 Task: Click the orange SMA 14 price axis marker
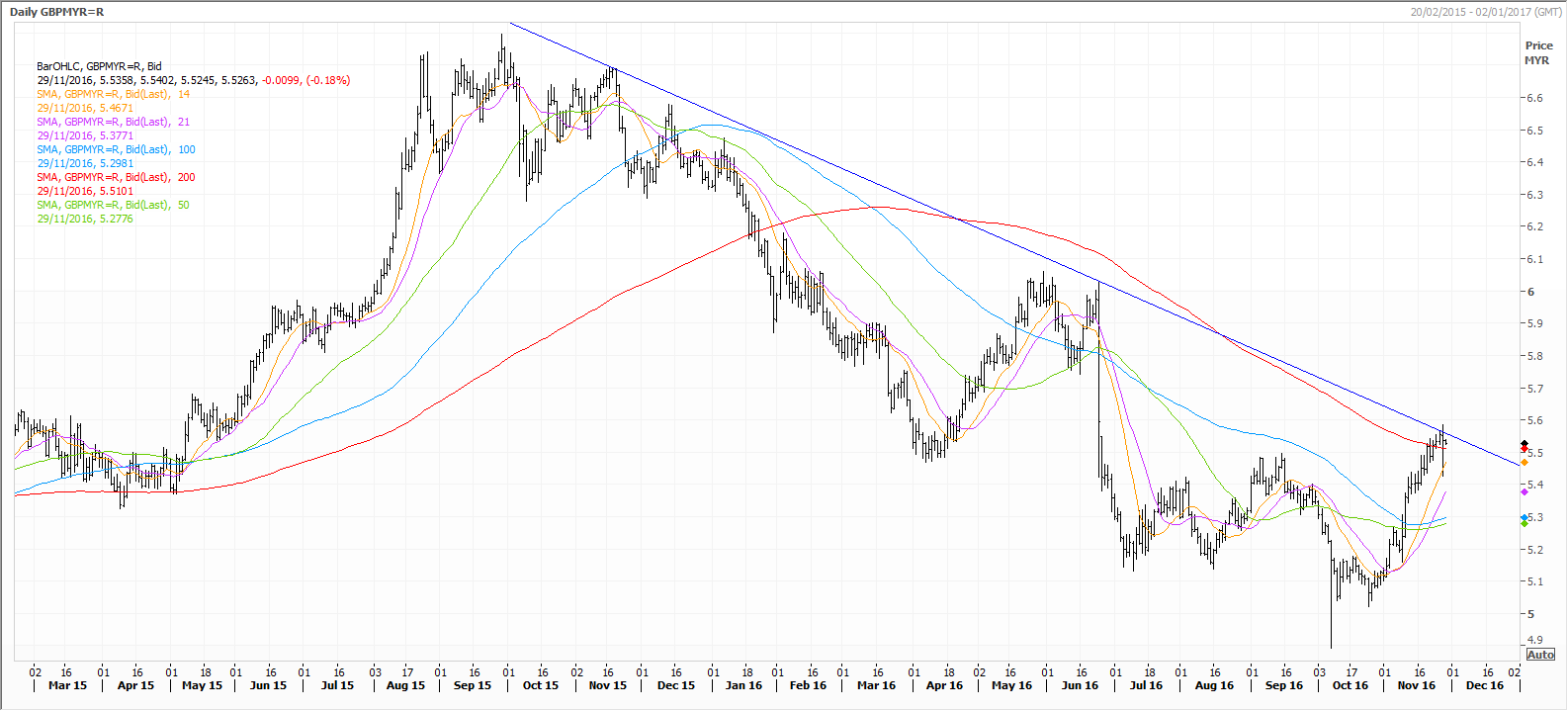1524,462
